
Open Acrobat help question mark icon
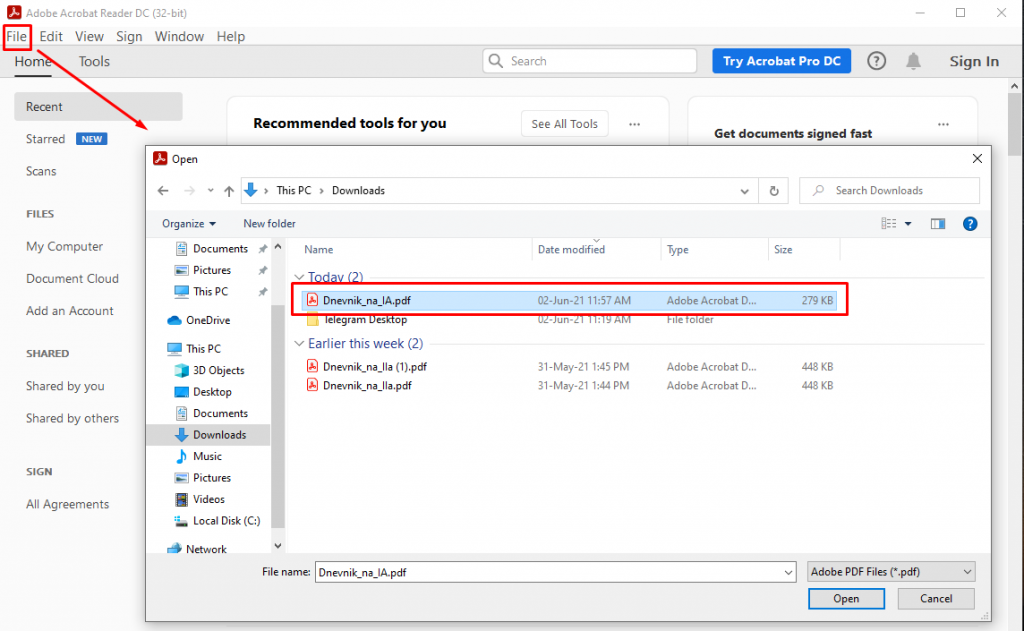tap(876, 61)
